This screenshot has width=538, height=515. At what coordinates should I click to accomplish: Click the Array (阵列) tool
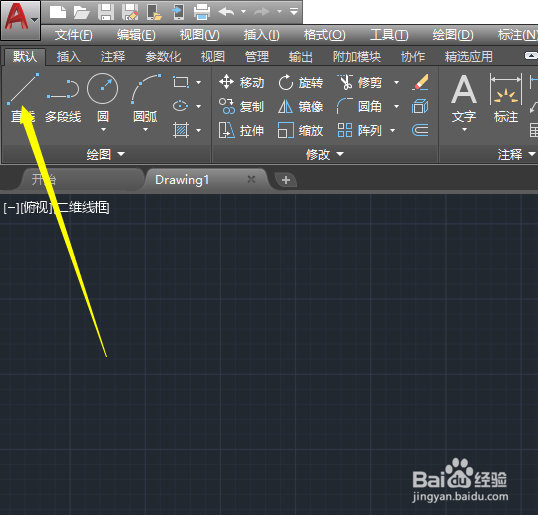click(x=359, y=130)
